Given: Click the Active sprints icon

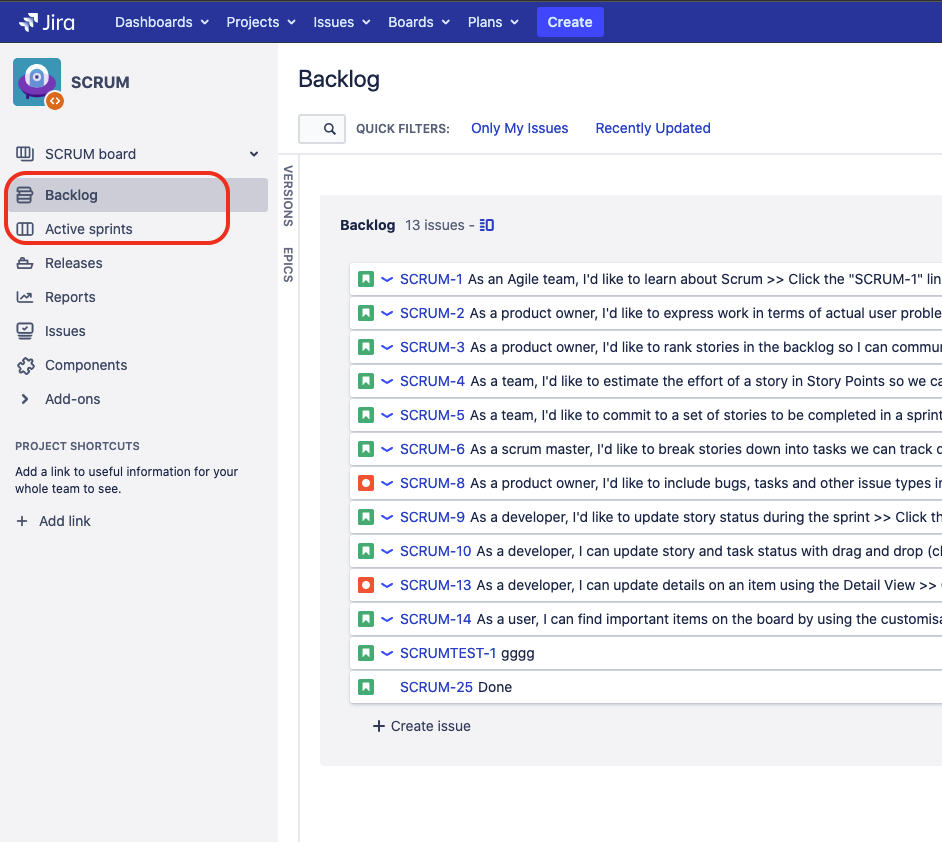Looking at the screenshot, I should 25,229.
